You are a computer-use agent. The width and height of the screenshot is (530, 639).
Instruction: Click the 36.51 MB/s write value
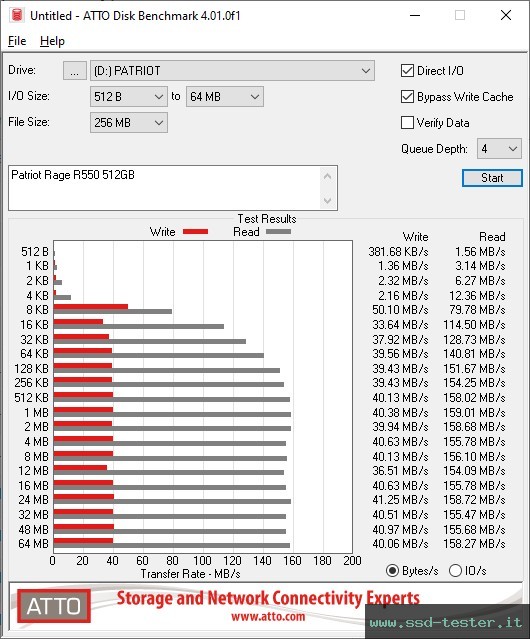400,471
